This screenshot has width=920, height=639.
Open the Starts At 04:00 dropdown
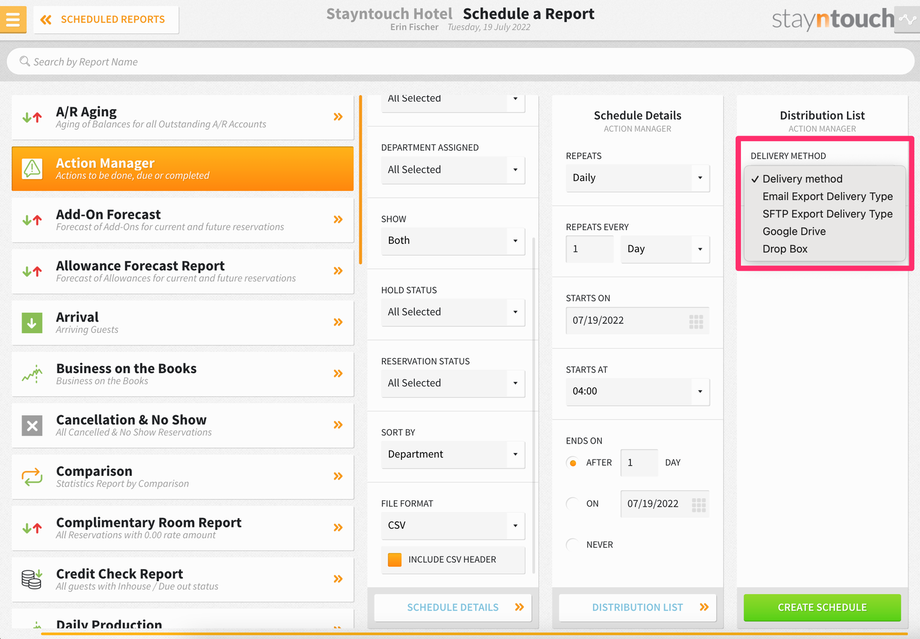[x=638, y=391]
